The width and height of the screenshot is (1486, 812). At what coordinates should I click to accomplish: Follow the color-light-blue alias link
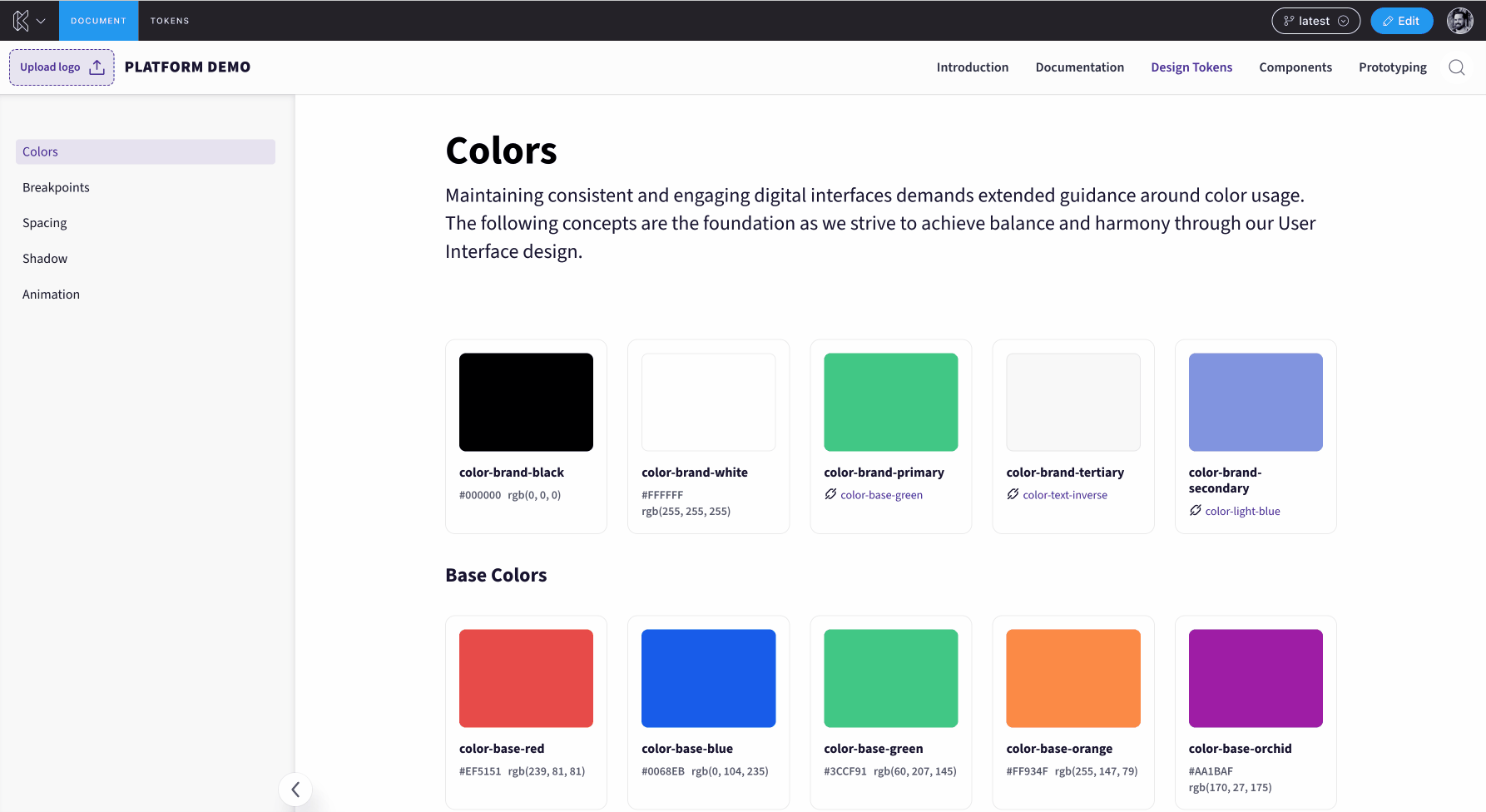tap(1242, 512)
